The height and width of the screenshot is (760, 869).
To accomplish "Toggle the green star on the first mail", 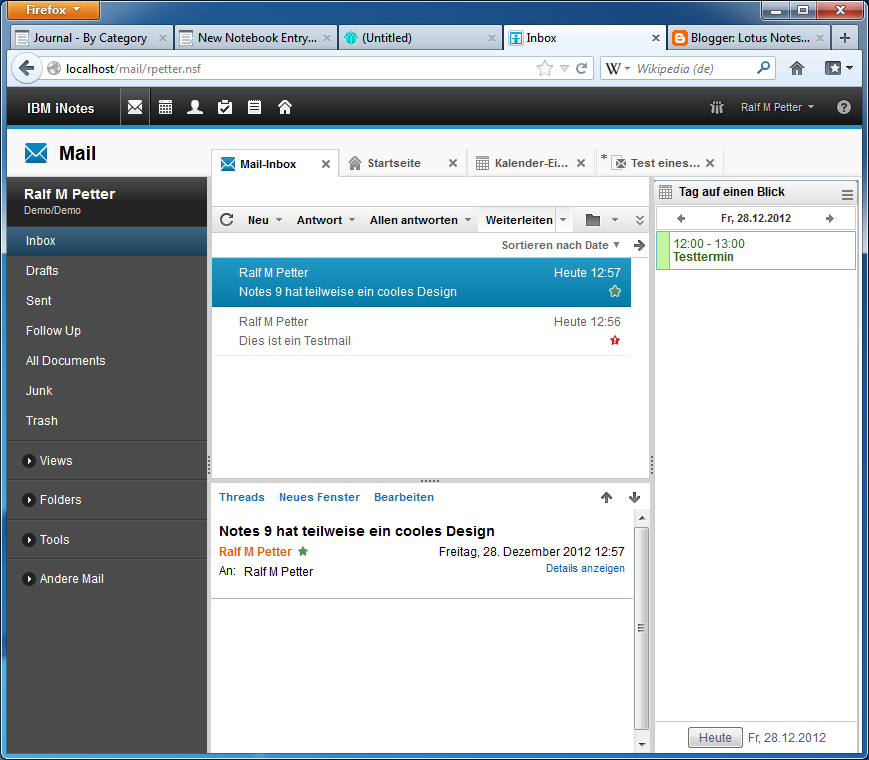I will pyautogui.click(x=615, y=291).
